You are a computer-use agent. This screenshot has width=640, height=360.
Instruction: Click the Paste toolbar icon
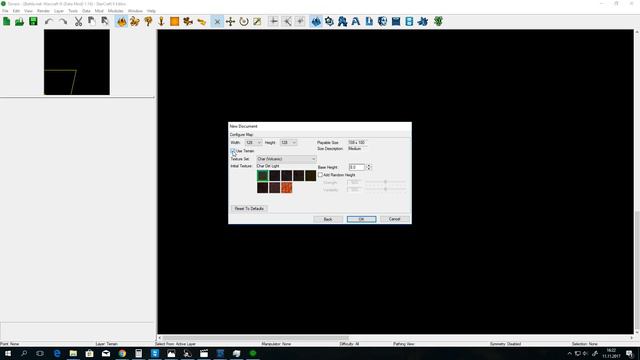pyautogui.click(x=105, y=22)
